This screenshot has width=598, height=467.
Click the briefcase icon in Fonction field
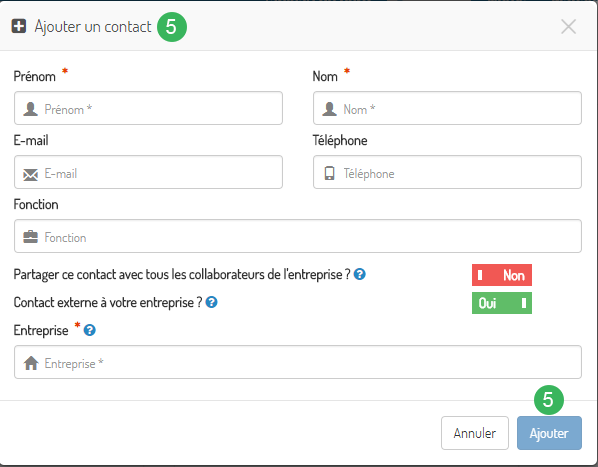[31, 237]
